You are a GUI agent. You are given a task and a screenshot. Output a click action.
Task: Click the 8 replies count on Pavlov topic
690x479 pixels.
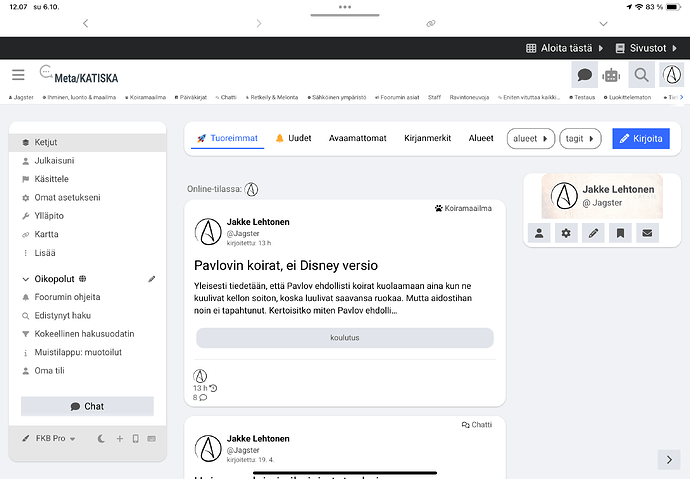pos(200,398)
